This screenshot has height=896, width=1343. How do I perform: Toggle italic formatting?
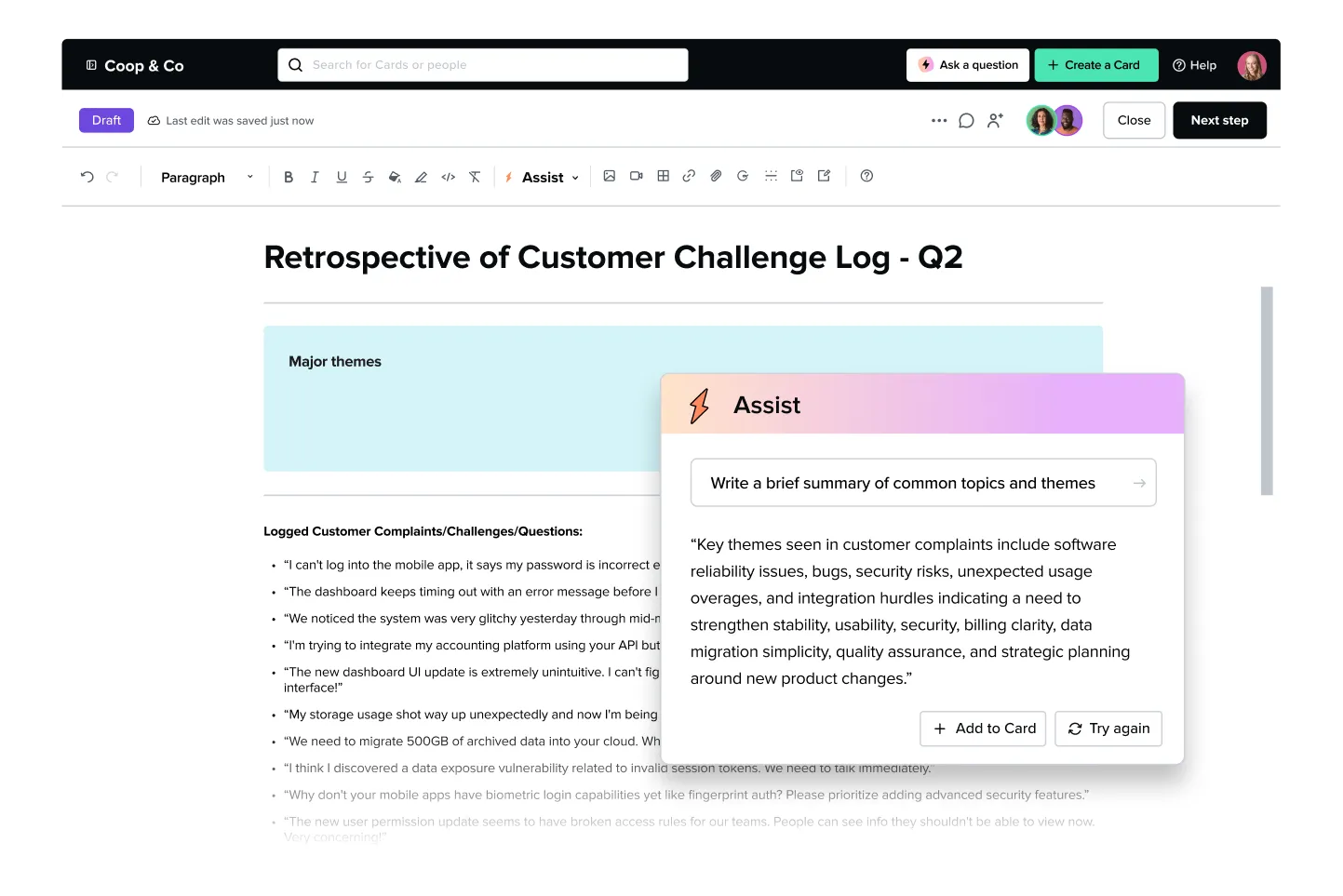click(315, 176)
